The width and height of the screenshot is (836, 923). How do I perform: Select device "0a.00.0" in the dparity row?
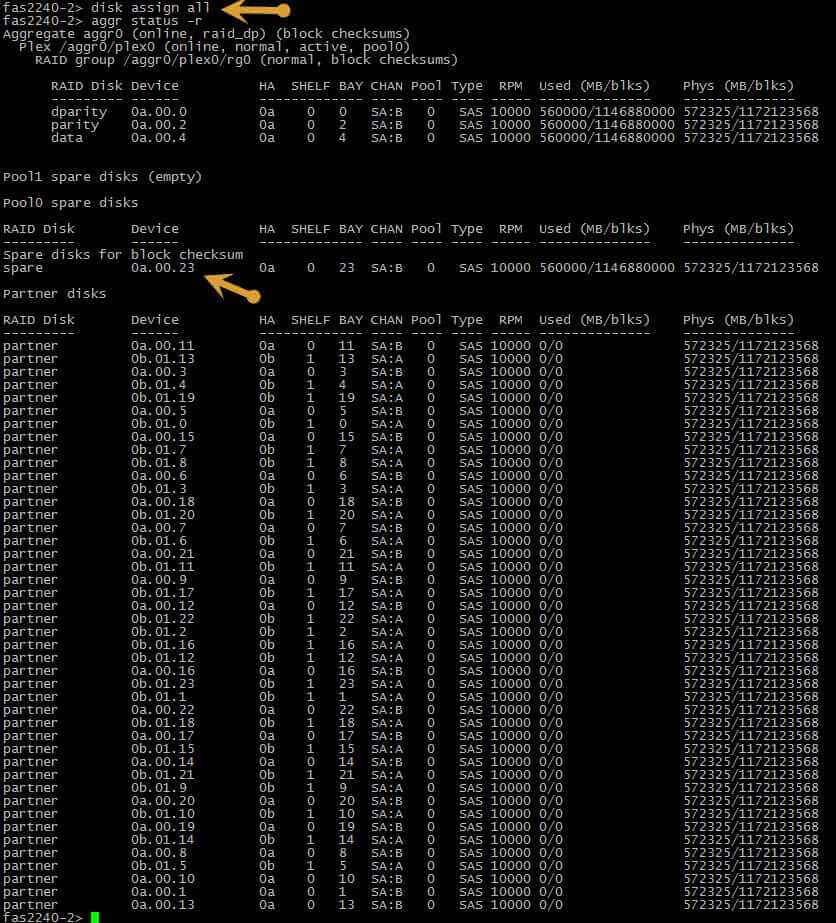coord(158,112)
